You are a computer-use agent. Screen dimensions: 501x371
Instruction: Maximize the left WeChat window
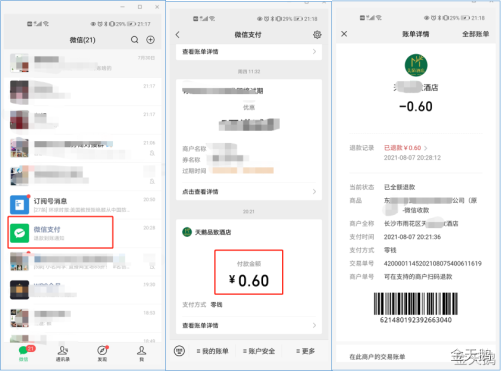(140, 7)
